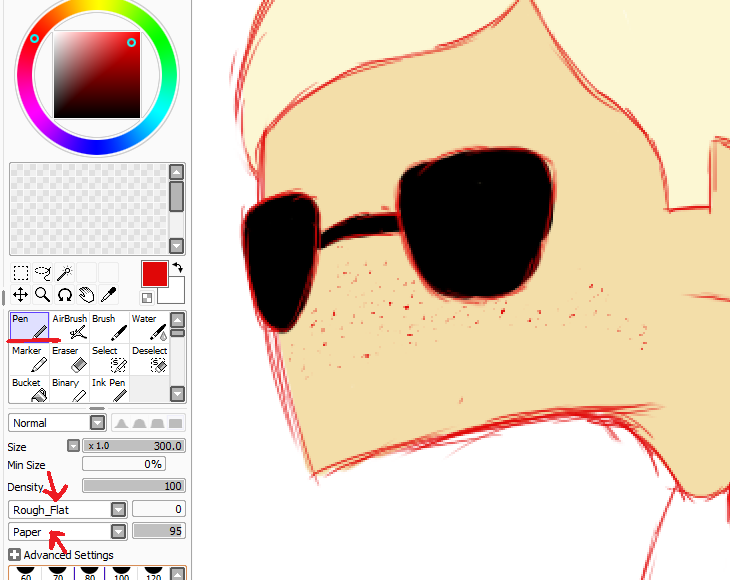Choose the flat square brush edge shape
The image size is (730, 580).
point(175,423)
